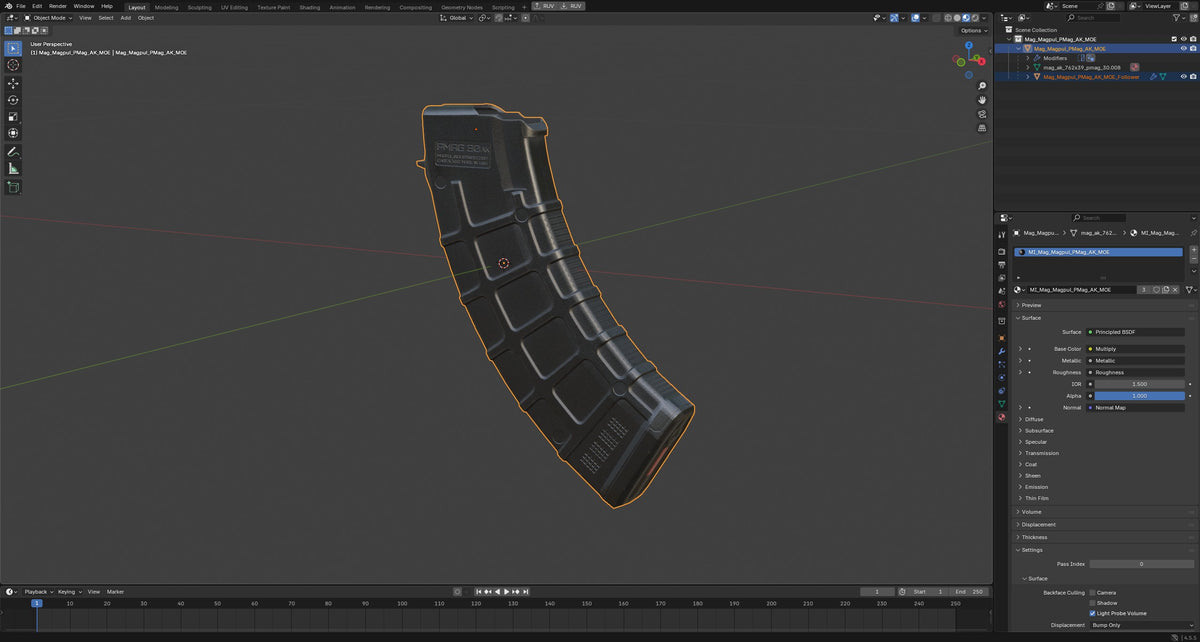Image resolution: width=1200 pixels, height=642 pixels.
Task: Click the fake user shield icon for material
Action: [x=1157, y=289]
